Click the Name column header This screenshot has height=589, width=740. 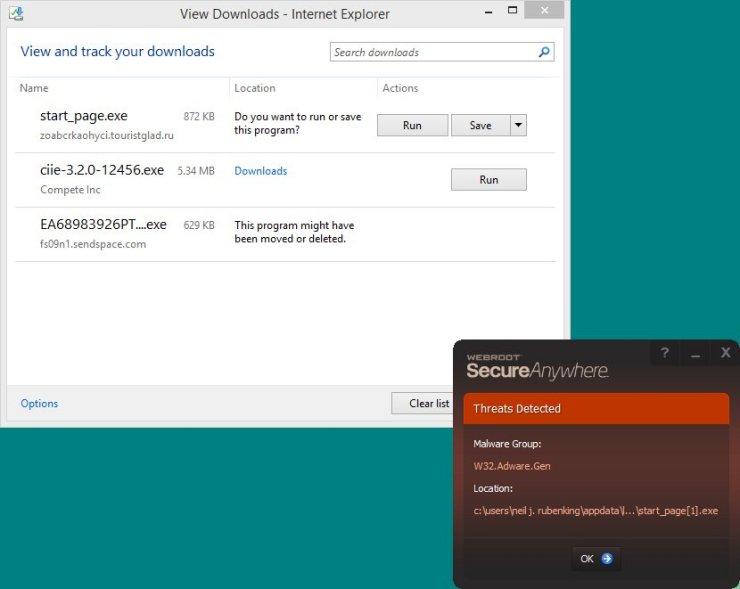tap(34, 88)
